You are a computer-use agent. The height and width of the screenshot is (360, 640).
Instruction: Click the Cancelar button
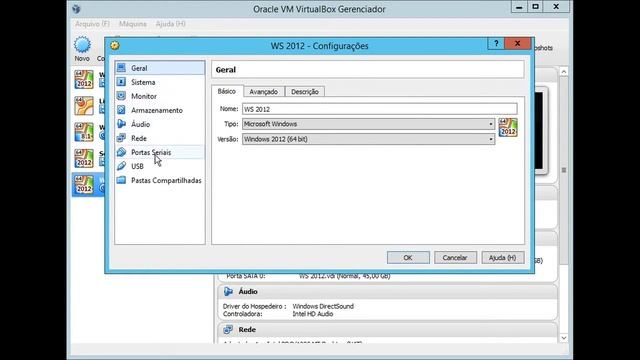455,258
